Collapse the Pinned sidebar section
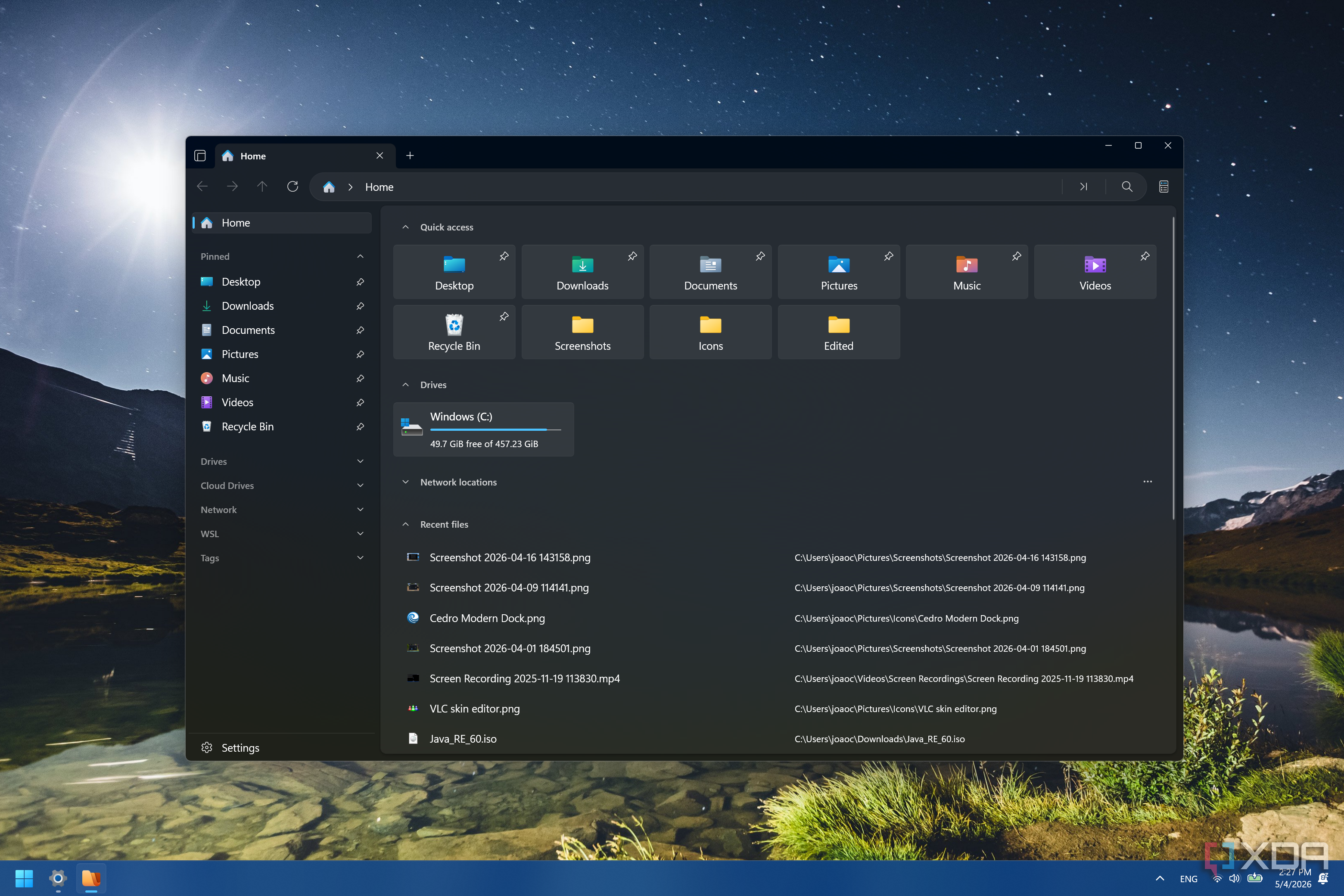 [x=361, y=257]
